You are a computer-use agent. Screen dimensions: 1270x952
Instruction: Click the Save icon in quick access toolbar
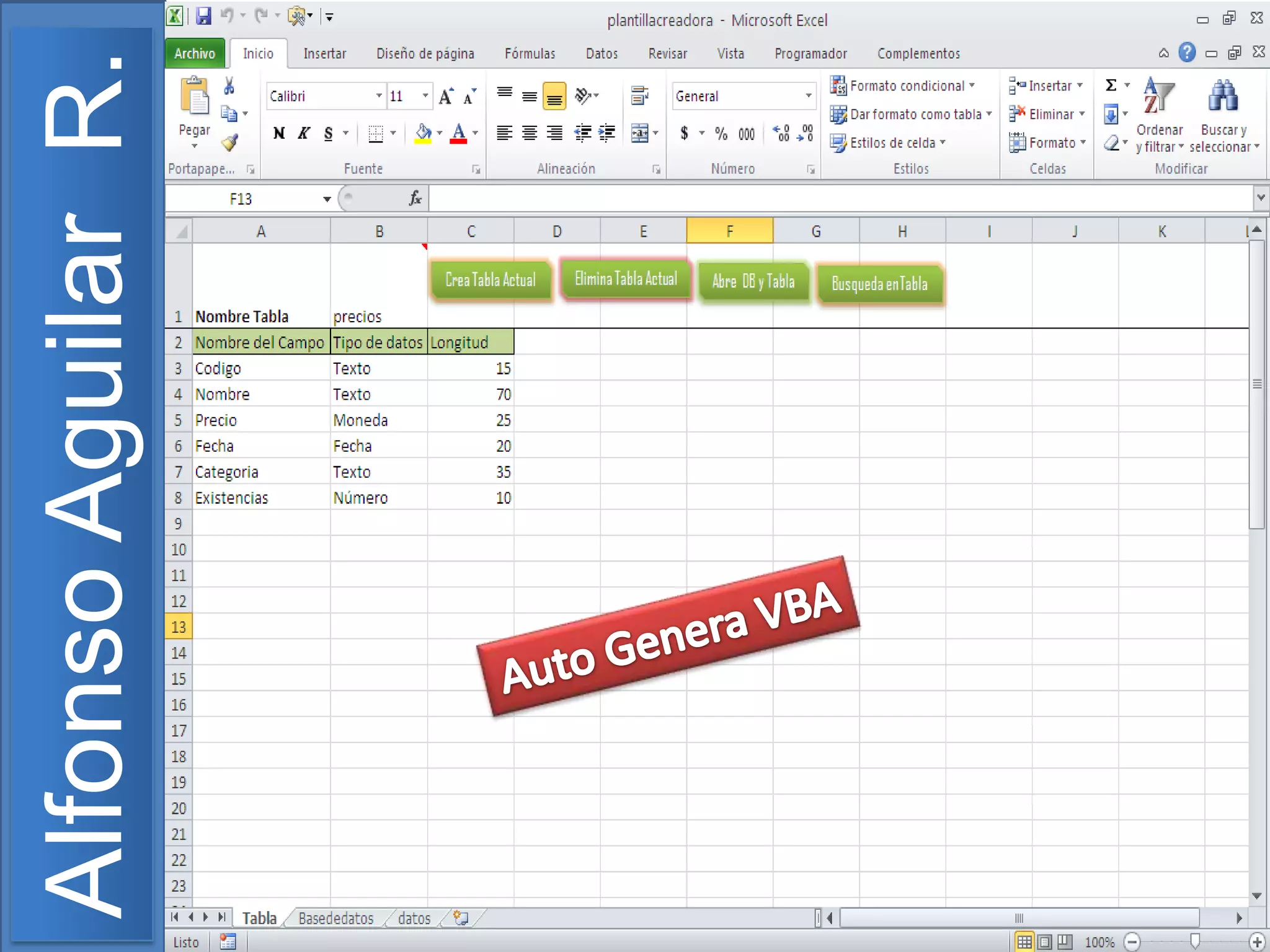[203, 16]
